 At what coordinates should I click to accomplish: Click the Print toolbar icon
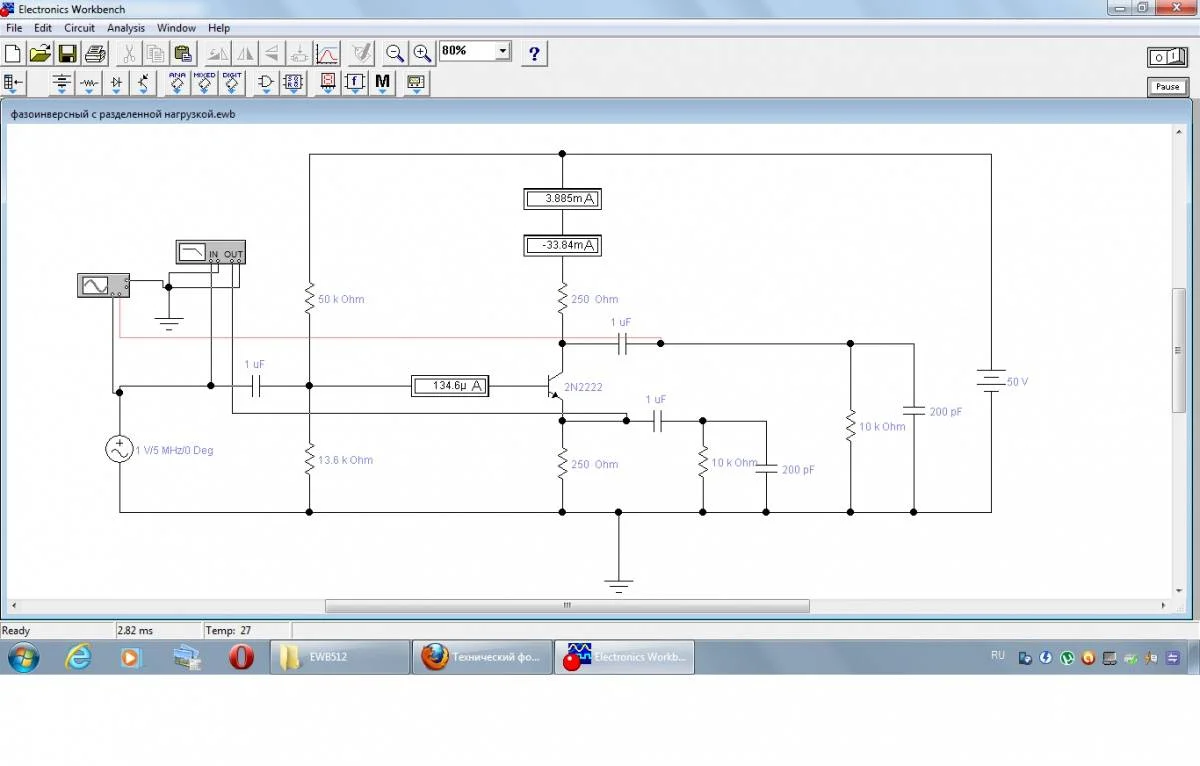tap(95, 53)
